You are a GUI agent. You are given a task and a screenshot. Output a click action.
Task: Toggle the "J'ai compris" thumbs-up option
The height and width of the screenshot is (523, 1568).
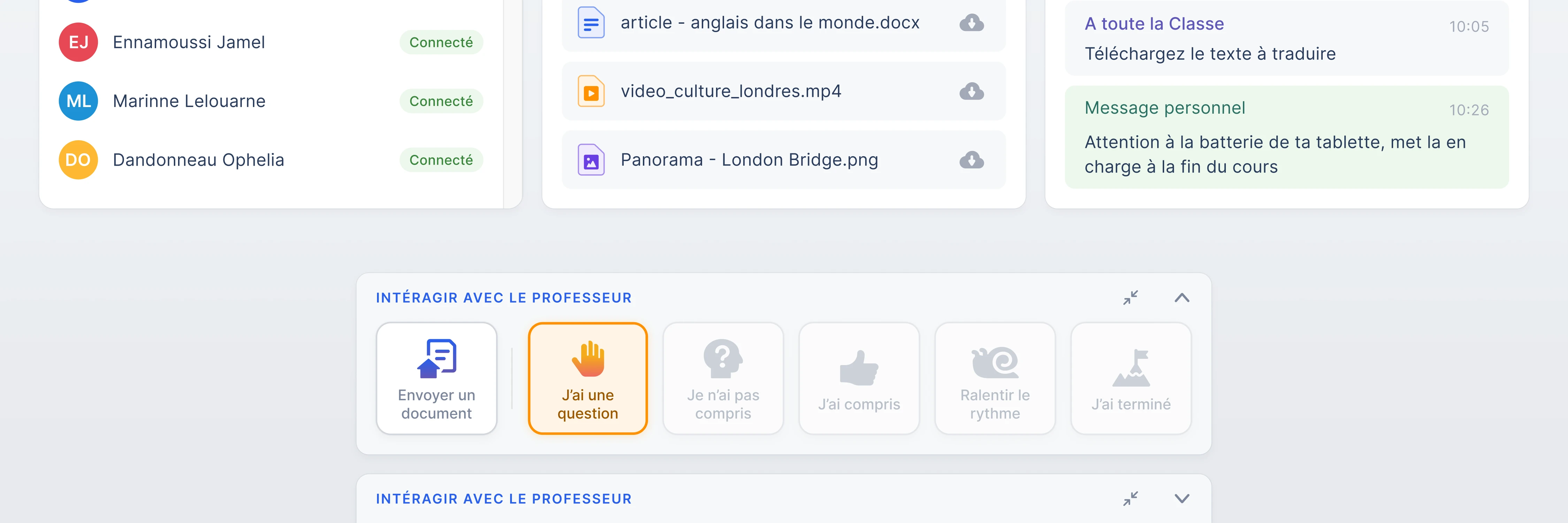tap(859, 378)
